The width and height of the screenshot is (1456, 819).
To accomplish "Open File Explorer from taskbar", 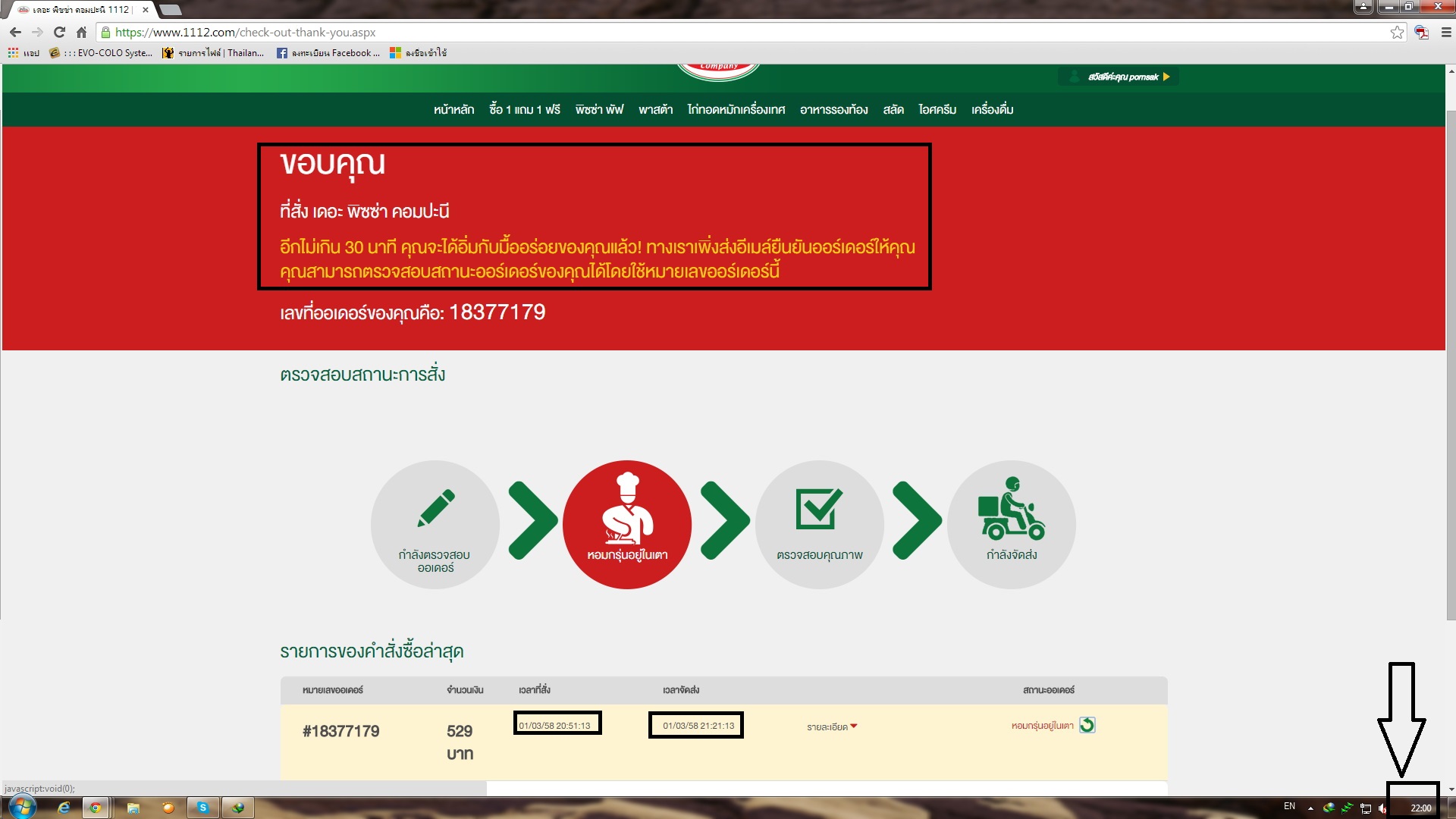I will tap(133, 808).
